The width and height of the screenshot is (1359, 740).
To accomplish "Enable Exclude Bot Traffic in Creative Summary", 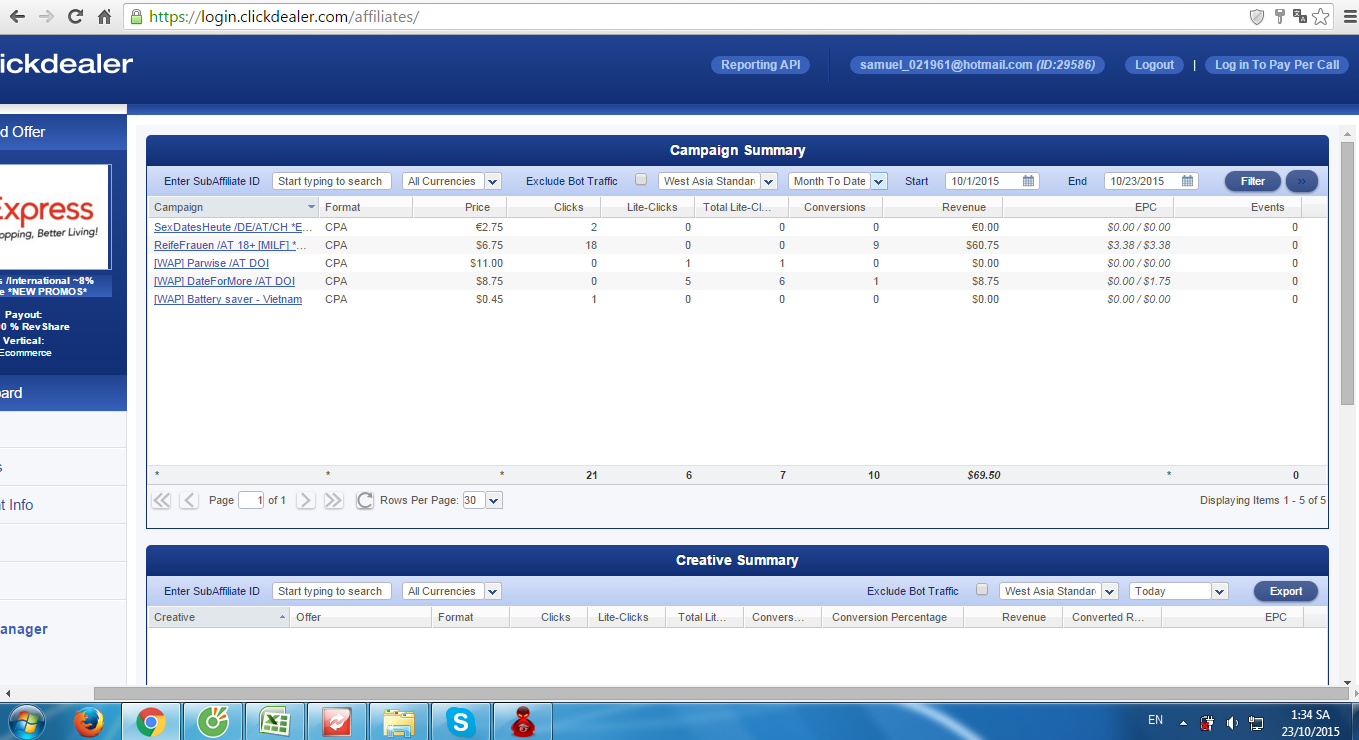I will tap(982, 590).
